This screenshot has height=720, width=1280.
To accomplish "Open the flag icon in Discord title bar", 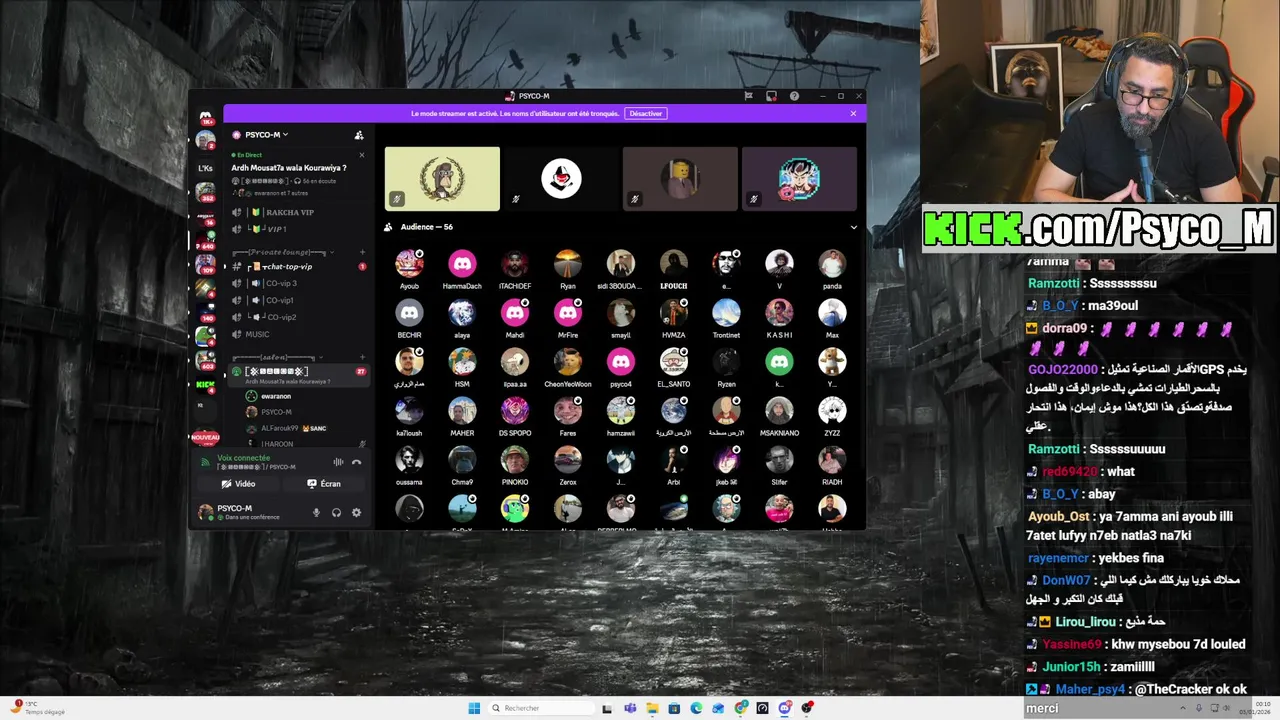I will (x=748, y=96).
